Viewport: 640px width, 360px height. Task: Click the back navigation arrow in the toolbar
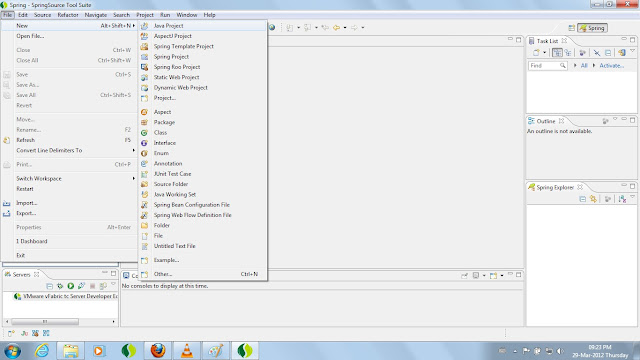tap(336, 27)
